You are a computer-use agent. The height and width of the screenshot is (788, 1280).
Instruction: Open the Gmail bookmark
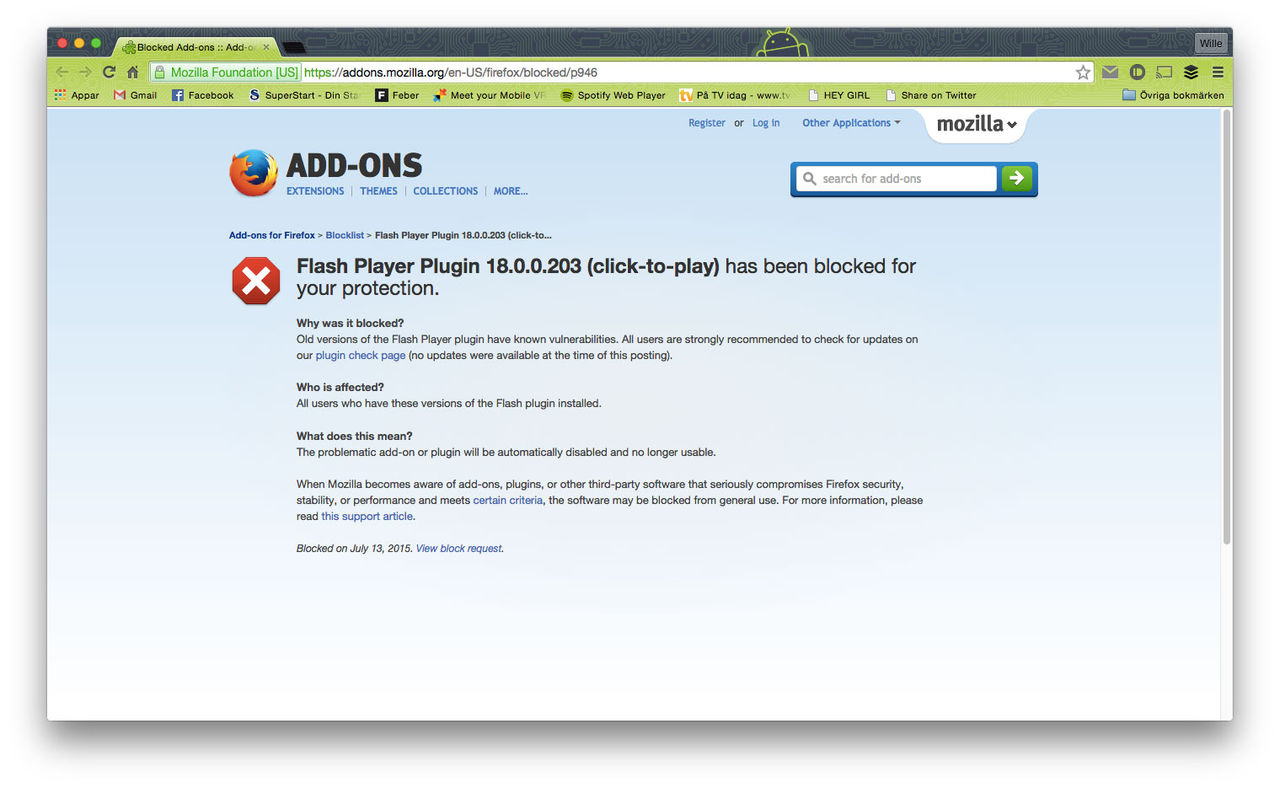135,95
